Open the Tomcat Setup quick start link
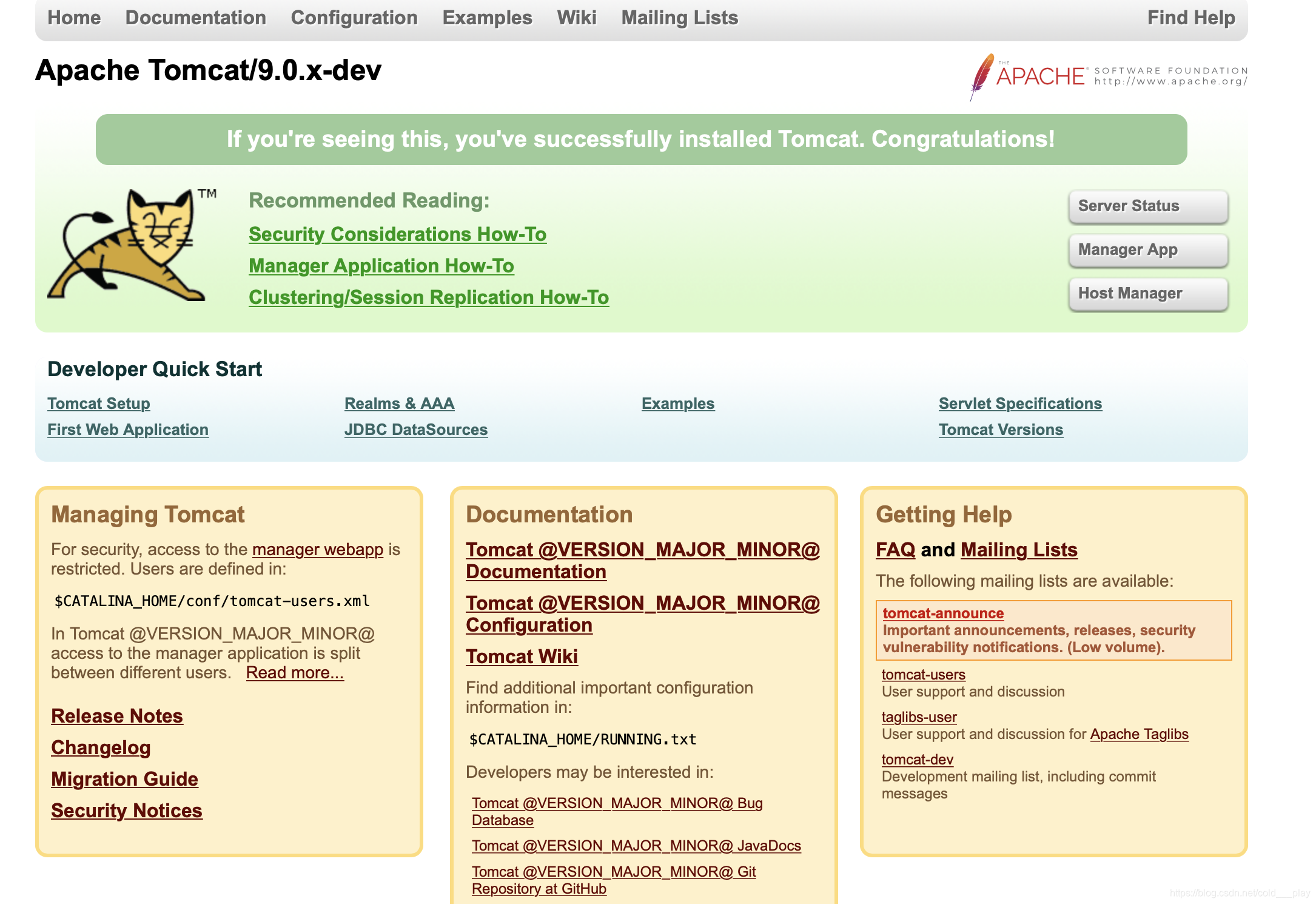Image resolution: width=1316 pixels, height=904 pixels. [x=99, y=403]
